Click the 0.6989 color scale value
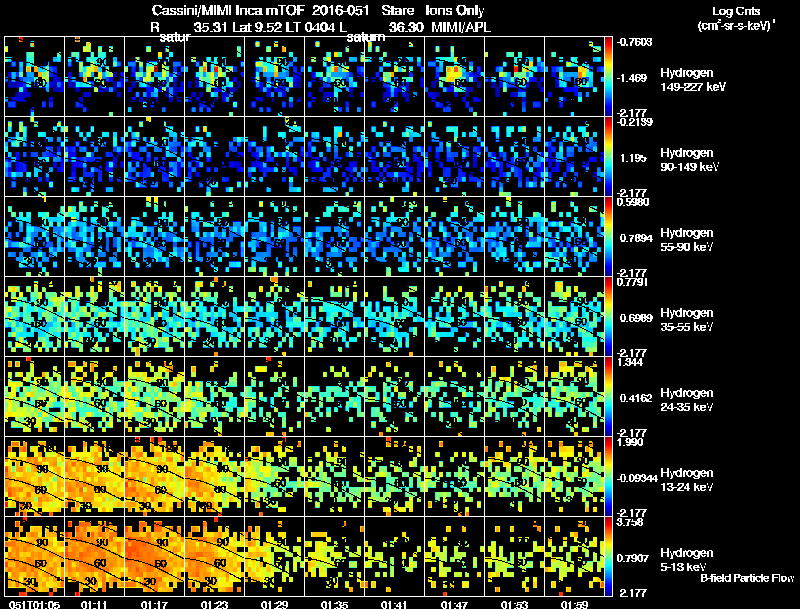 [x=634, y=318]
